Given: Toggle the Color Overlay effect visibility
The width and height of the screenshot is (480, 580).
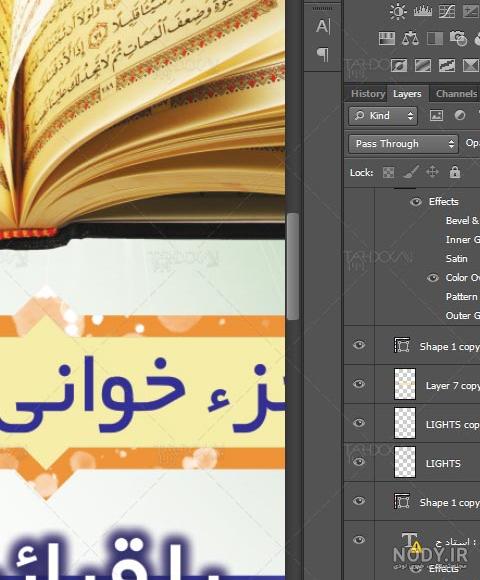Looking at the screenshot, I should [433, 278].
